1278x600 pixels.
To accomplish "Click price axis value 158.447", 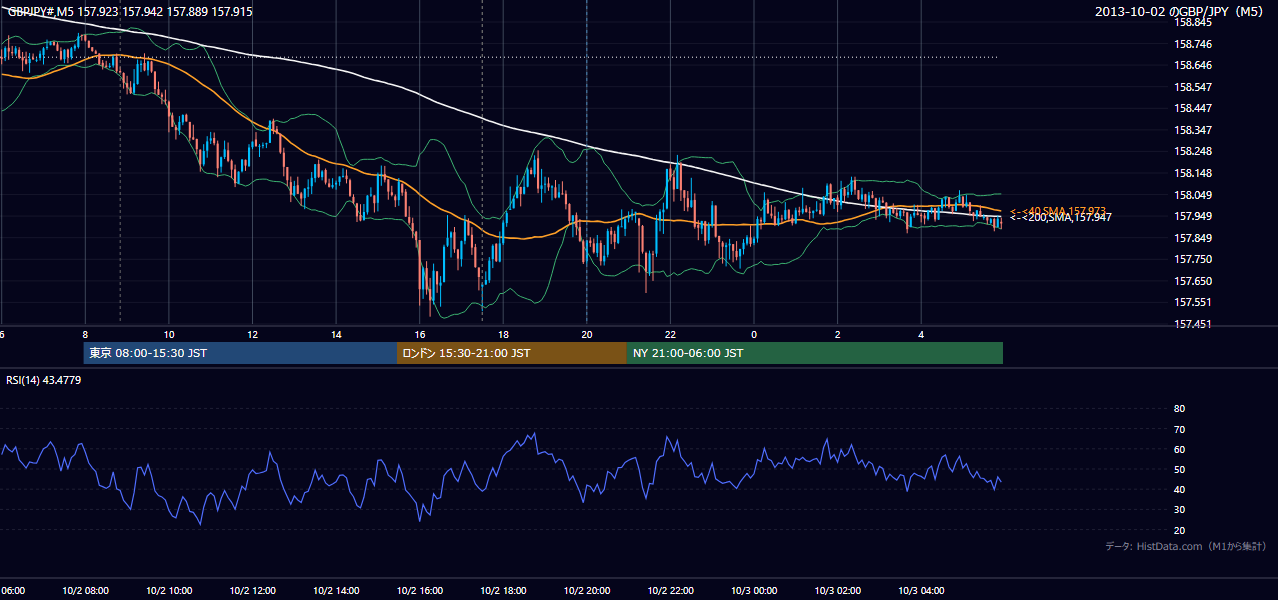I will 1193,108.
